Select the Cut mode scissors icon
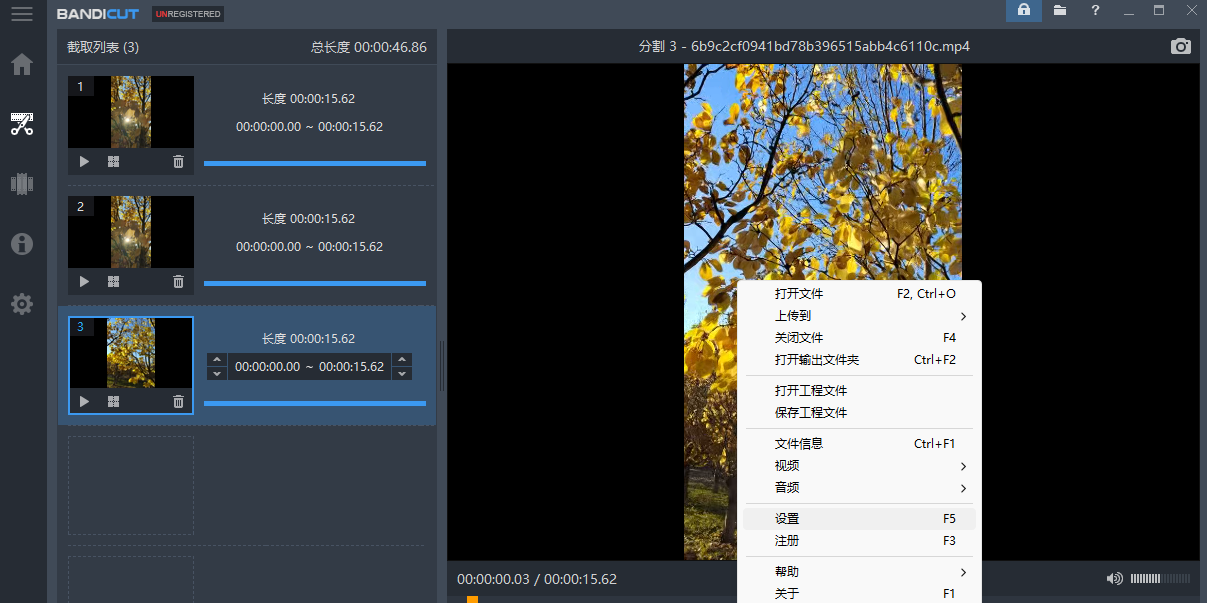Image resolution: width=1207 pixels, height=603 pixels. [x=22, y=124]
